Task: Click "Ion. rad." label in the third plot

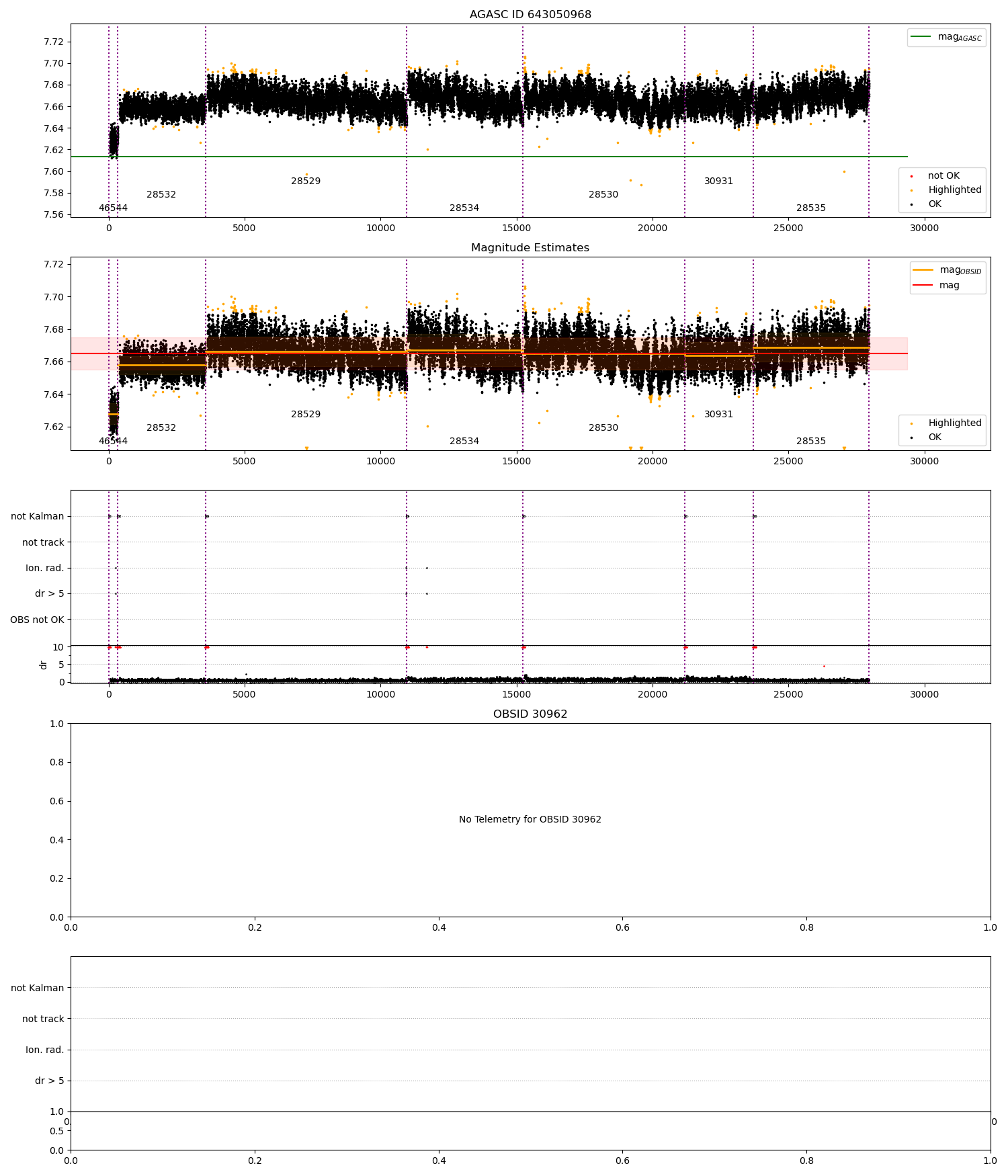Action: tap(45, 569)
